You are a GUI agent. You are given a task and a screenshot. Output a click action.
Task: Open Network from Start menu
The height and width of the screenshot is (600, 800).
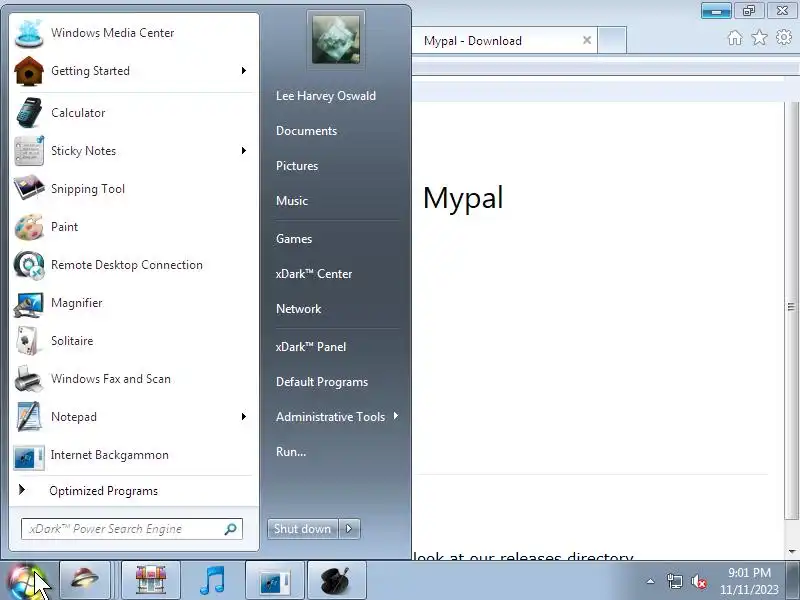point(298,309)
